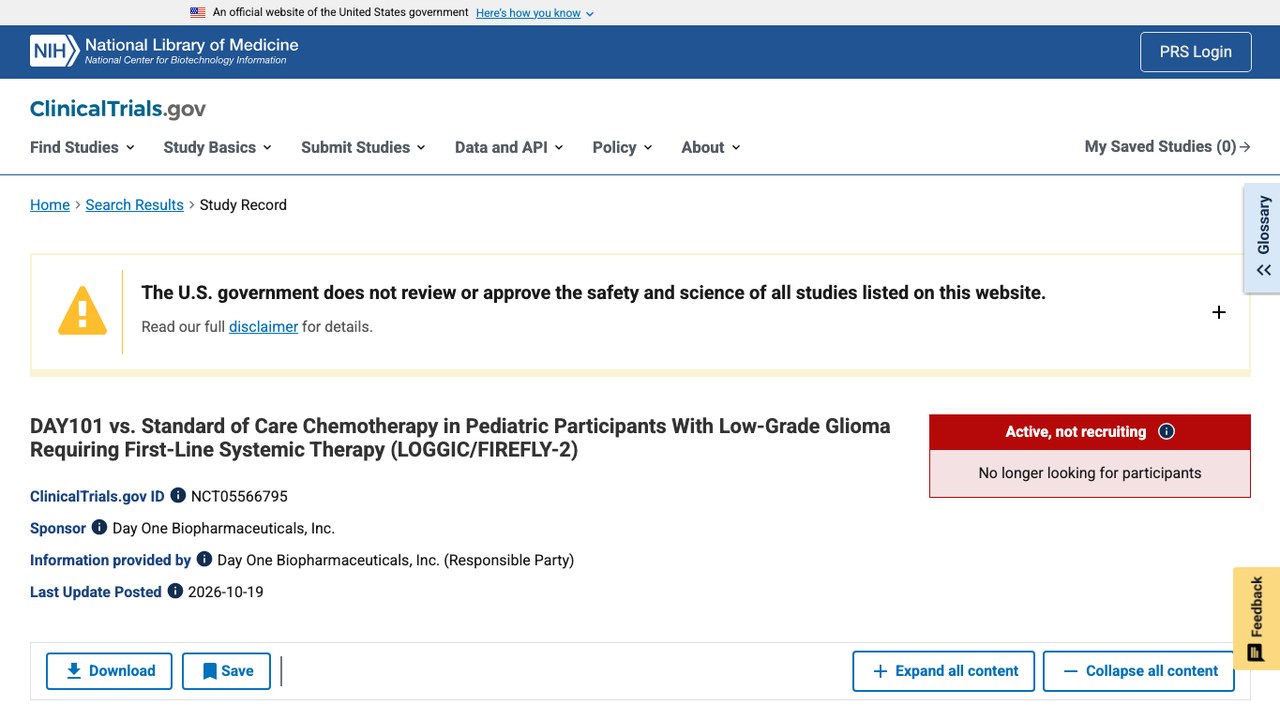The height and width of the screenshot is (720, 1280).
Task: Download the study record
Action: click(109, 671)
